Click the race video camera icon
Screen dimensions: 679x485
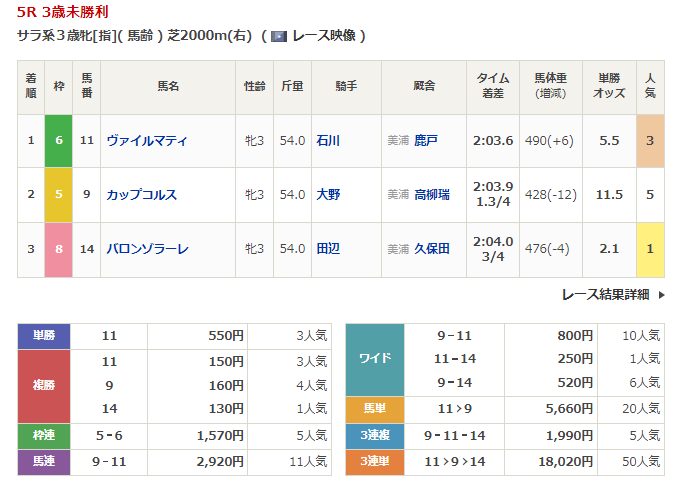pos(278,36)
